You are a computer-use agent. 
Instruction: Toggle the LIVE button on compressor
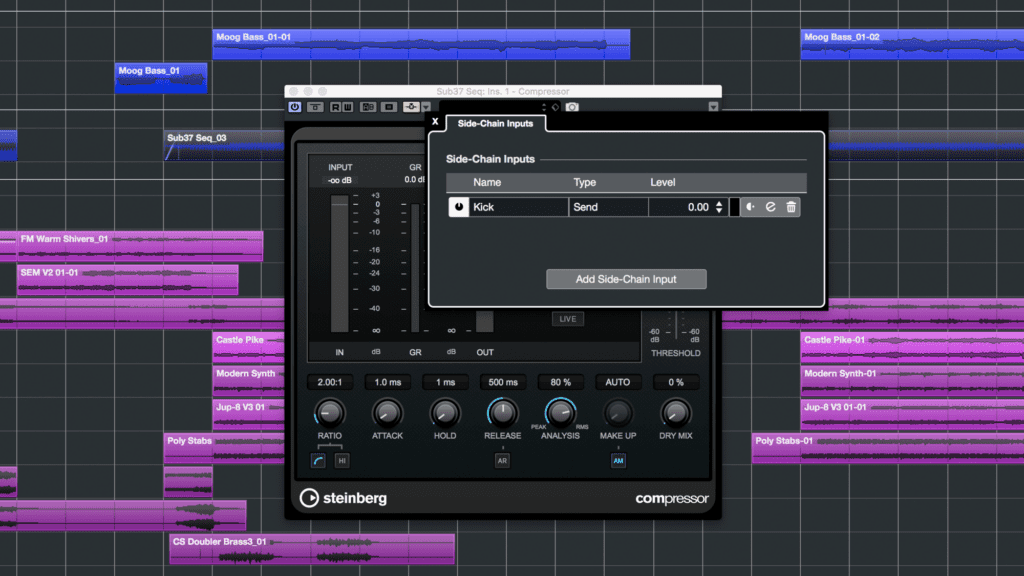[568, 319]
